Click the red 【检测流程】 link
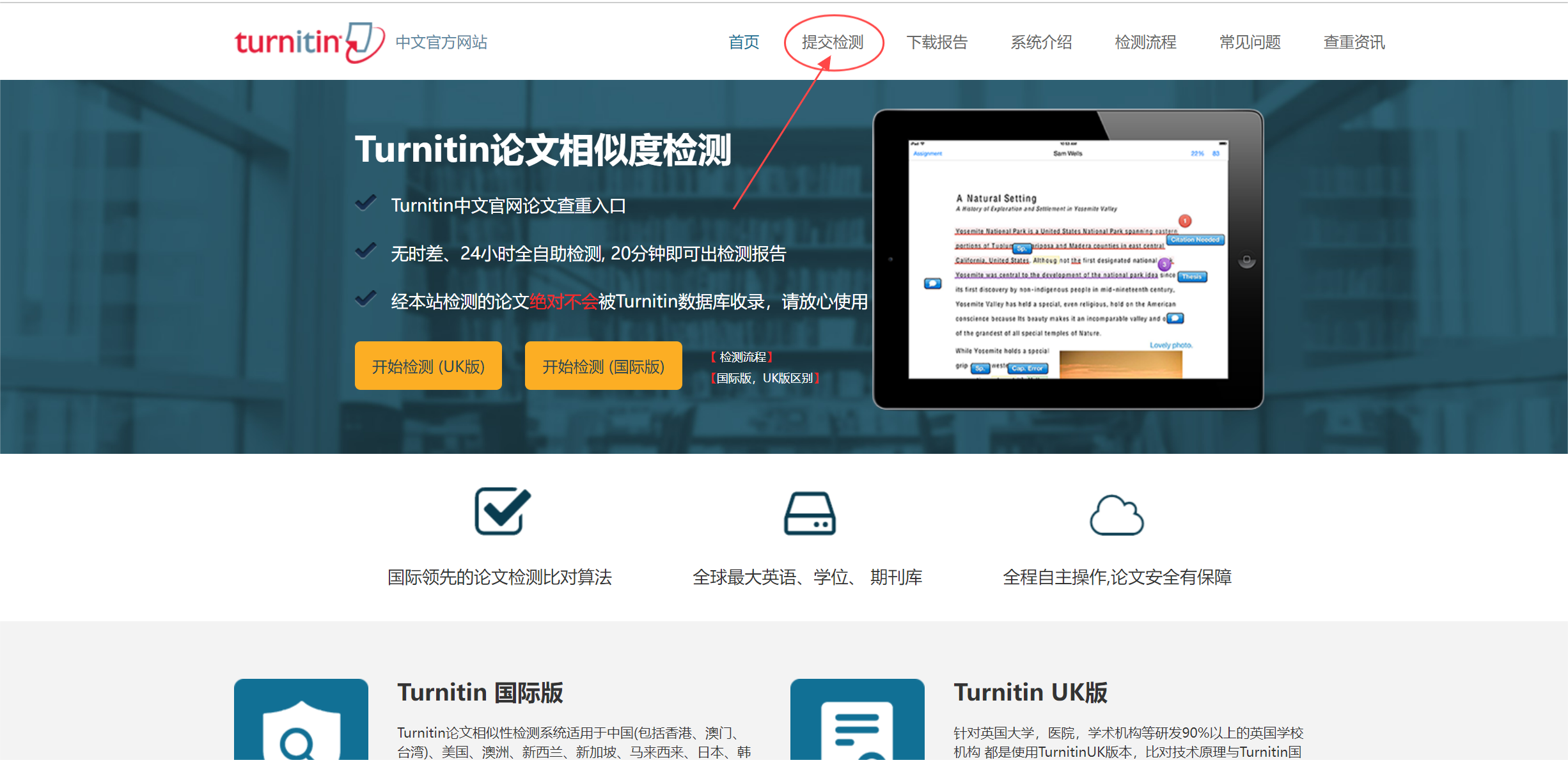This screenshot has width=1568, height=760. (744, 357)
